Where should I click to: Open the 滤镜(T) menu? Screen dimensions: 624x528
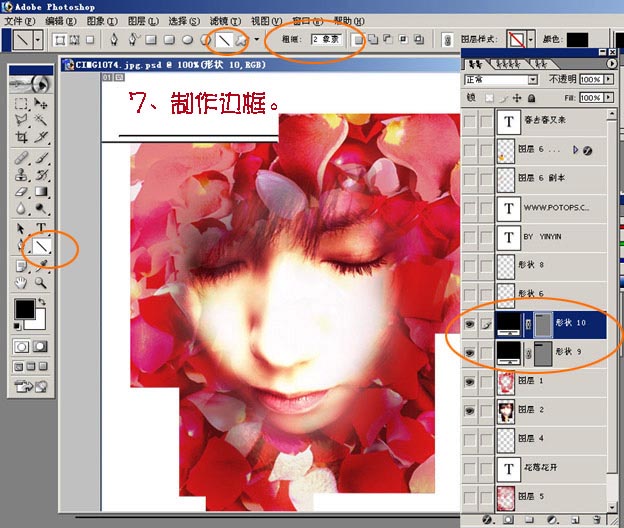[x=225, y=21]
